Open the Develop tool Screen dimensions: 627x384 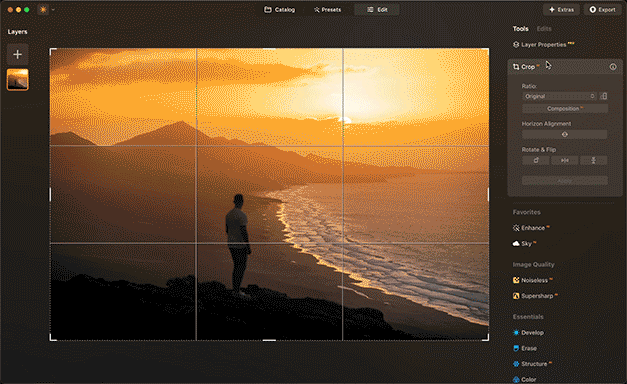(528, 333)
